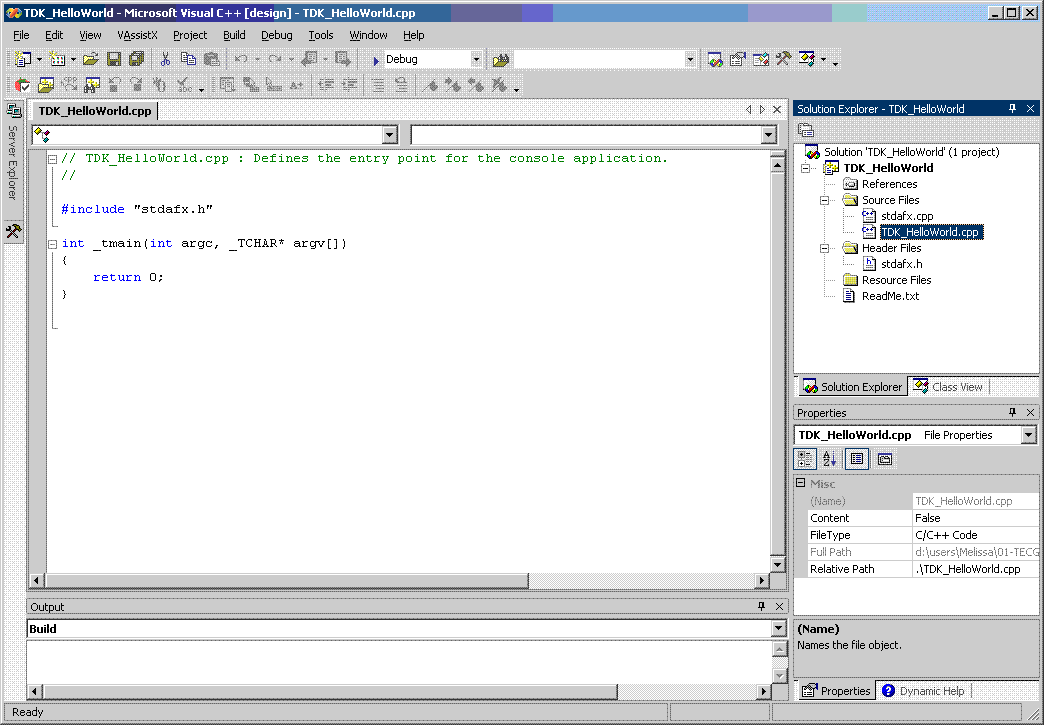
Task: Open the Server Explorer sidebar icon
Action: point(13,111)
